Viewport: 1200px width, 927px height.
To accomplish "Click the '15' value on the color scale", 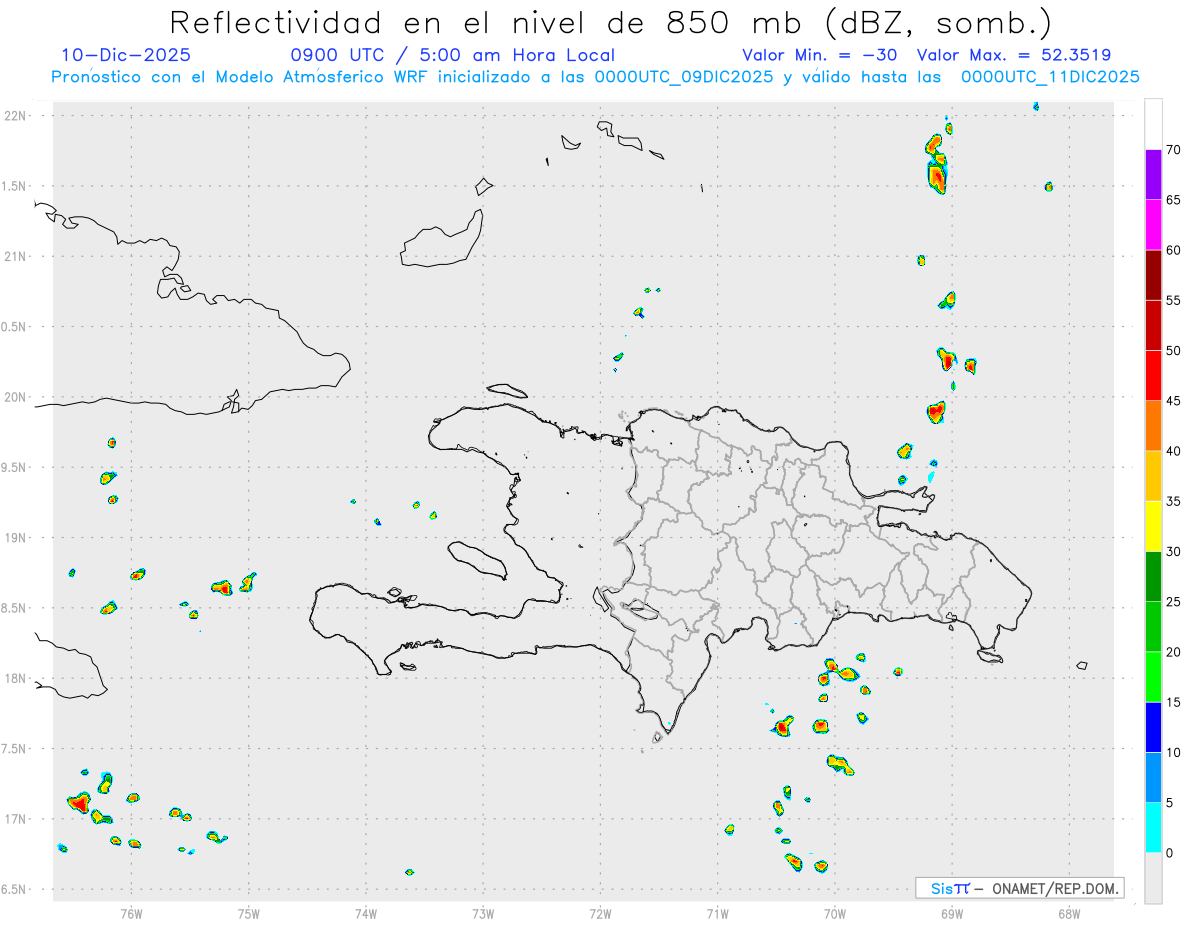I will pyautogui.click(x=1173, y=703).
